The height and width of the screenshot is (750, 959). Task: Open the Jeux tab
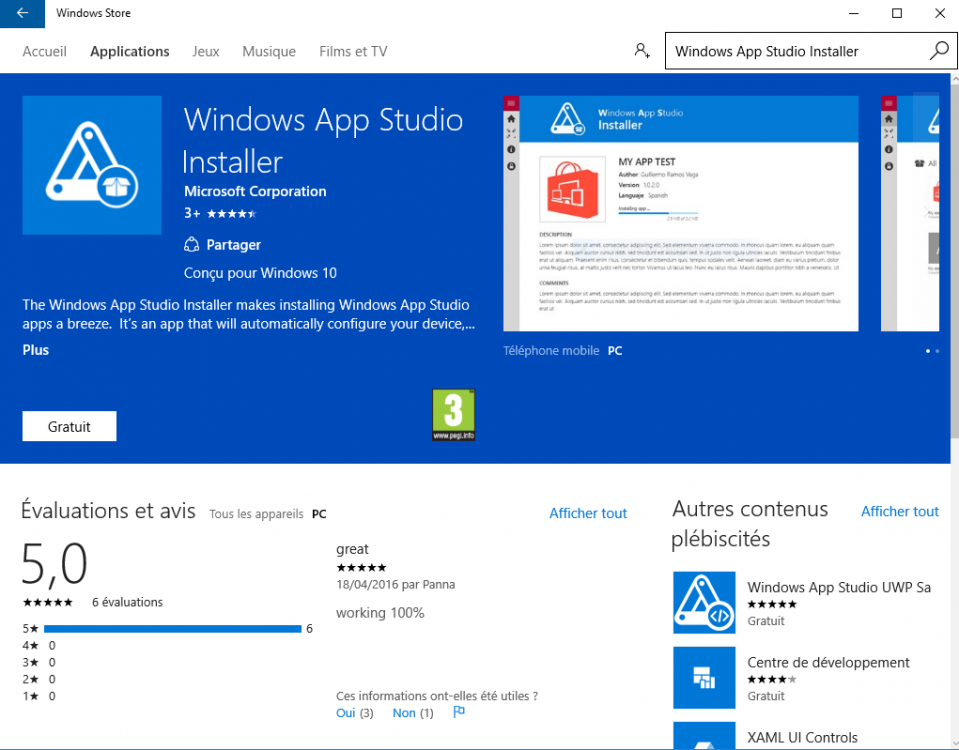click(x=206, y=51)
